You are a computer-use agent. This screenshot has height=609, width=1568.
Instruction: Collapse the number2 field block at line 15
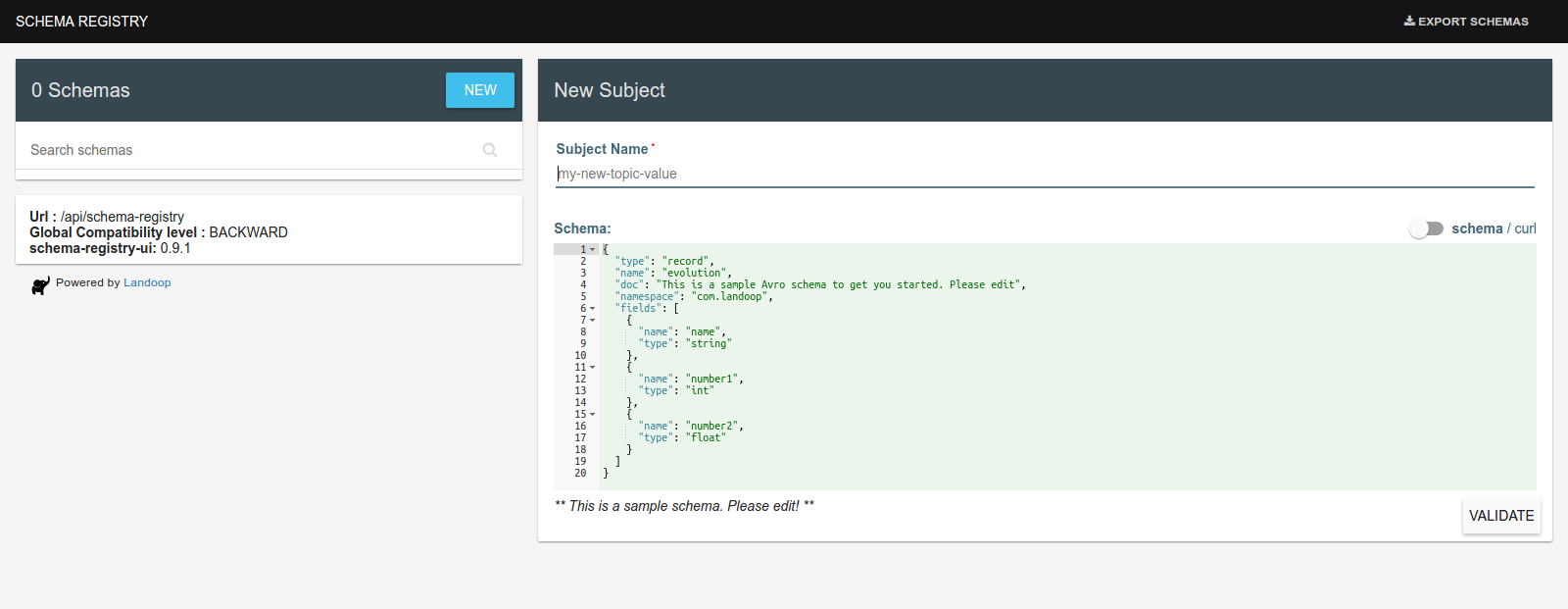[x=593, y=415]
